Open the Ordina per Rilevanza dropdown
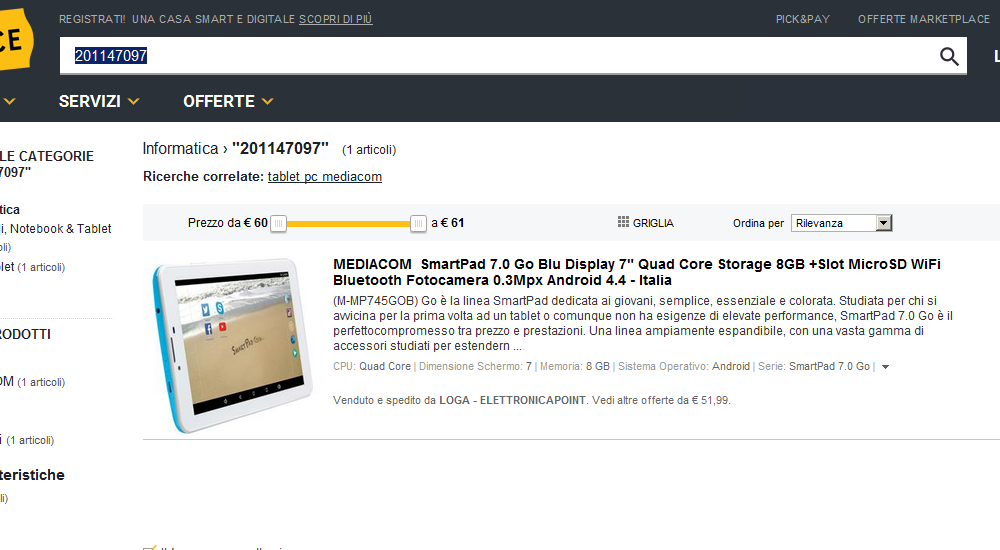This screenshot has width=1000, height=550. point(841,223)
